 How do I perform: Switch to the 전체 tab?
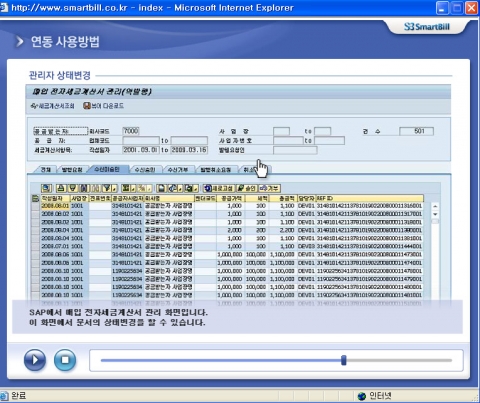(46, 170)
